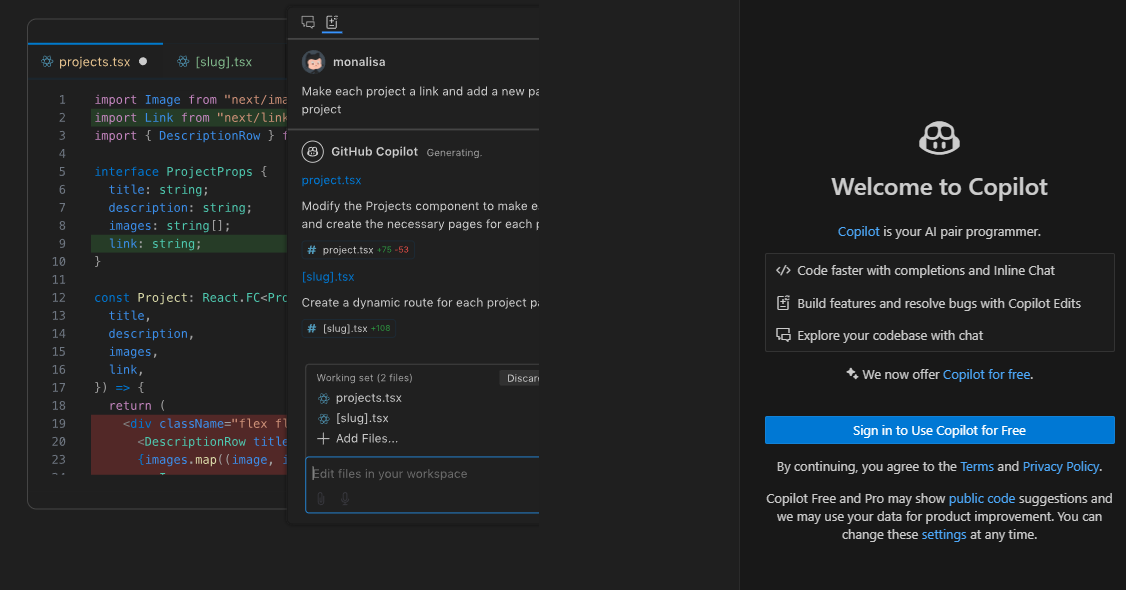Select the Copilot Edits icon tab
Image resolution: width=1126 pixels, height=590 pixels.
pyautogui.click(x=332, y=22)
